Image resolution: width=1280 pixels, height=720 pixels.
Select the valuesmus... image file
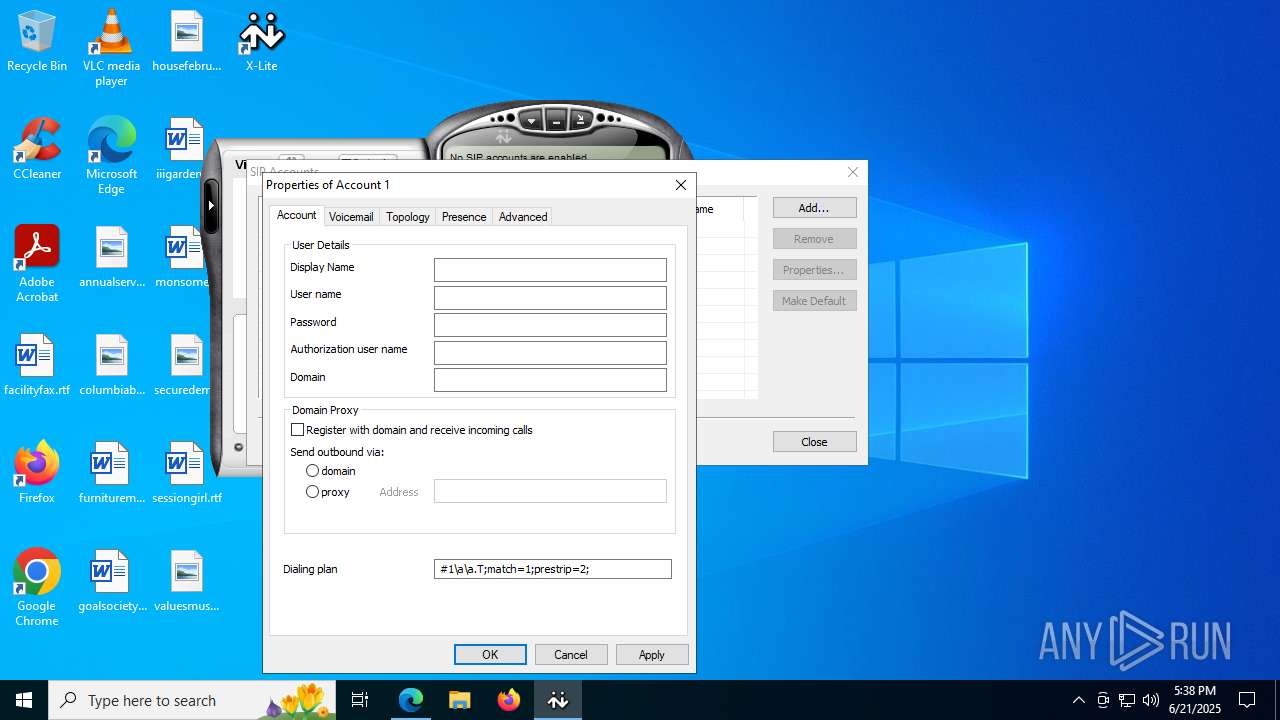tap(186, 582)
